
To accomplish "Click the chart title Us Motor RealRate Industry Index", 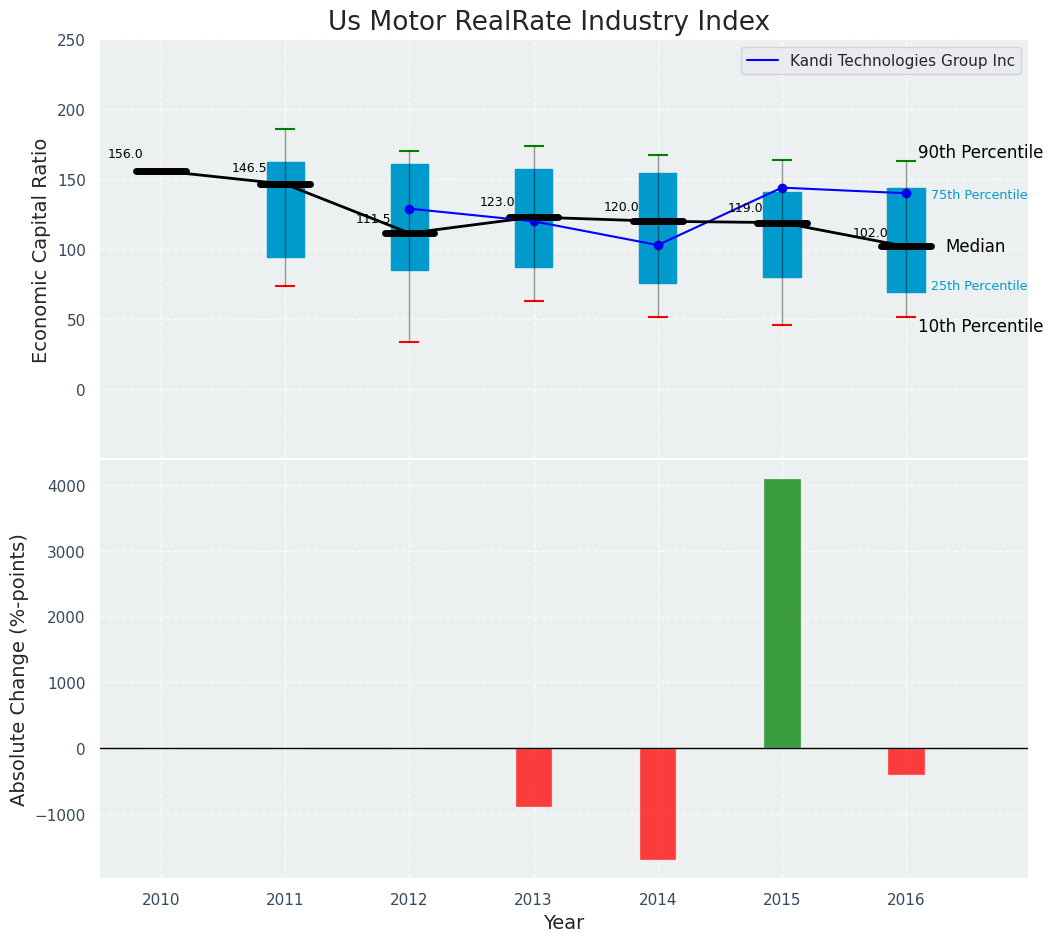I will point(549,22).
